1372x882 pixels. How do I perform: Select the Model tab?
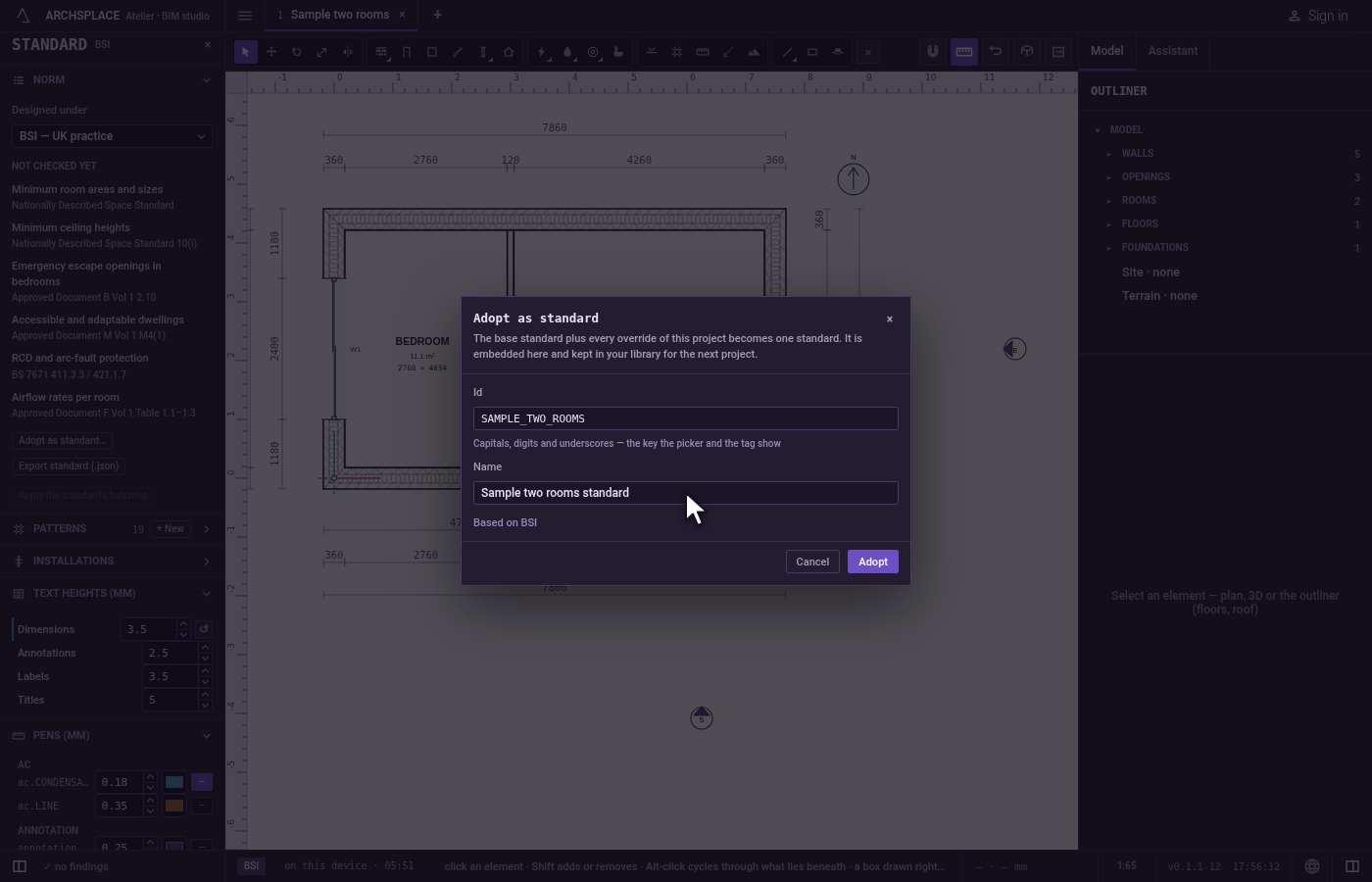[x=1107, y=51]
